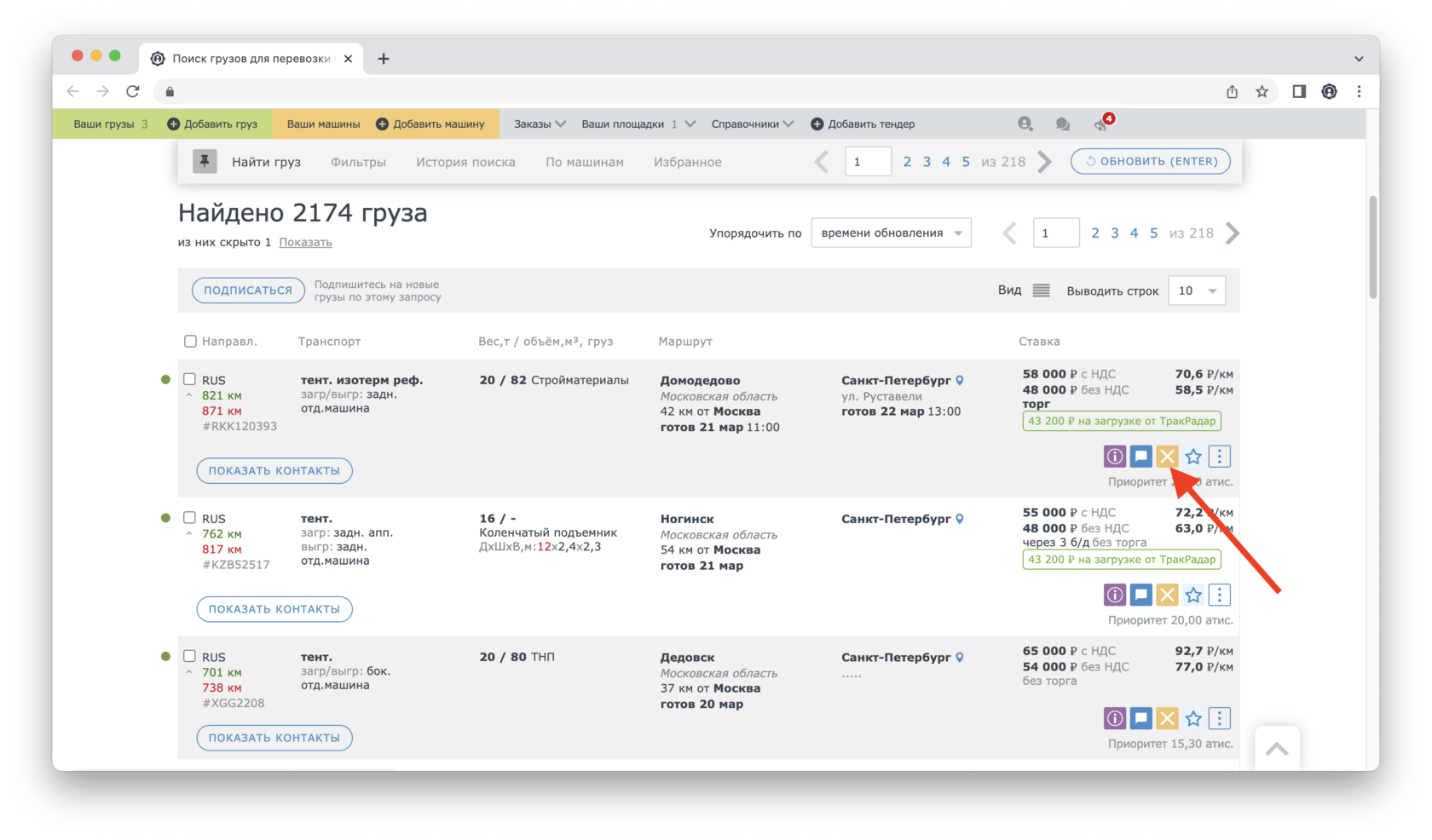Open three-dot menu for the Ногинск cargo
The image size is (1432, 840).
click(x=1220, y=595)
